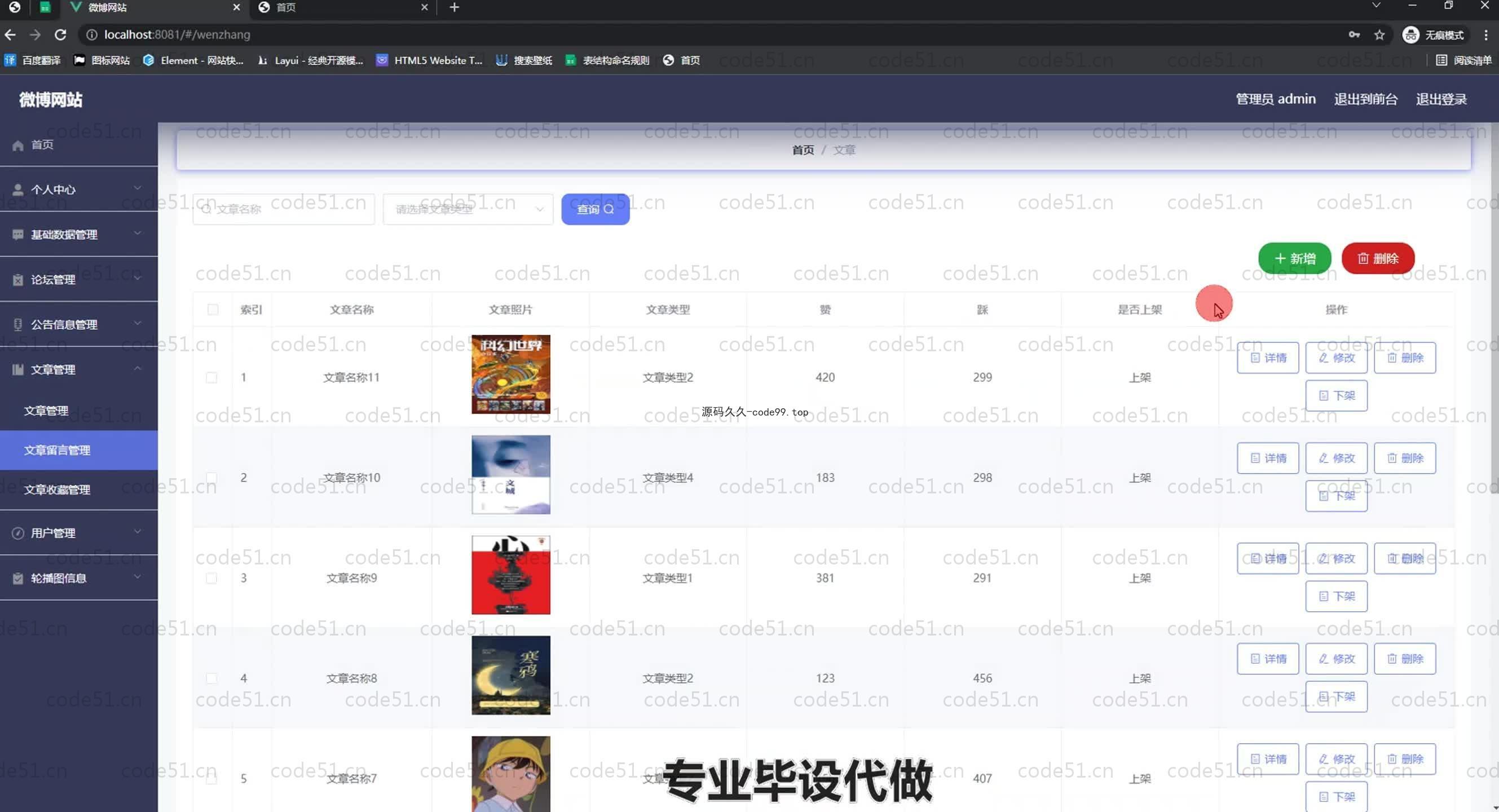Viewport: 1499px width, 812px height.
Task: Click browser reload page icon
Action: 60,35
